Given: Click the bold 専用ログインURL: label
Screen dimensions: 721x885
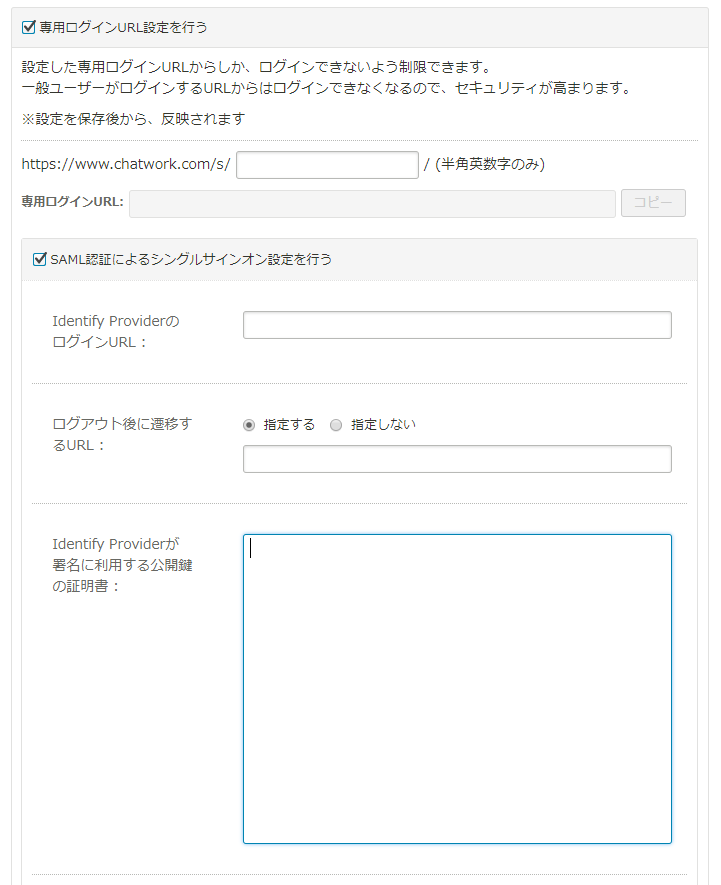Looking at the screenshot, I should [x=73, y=202].
